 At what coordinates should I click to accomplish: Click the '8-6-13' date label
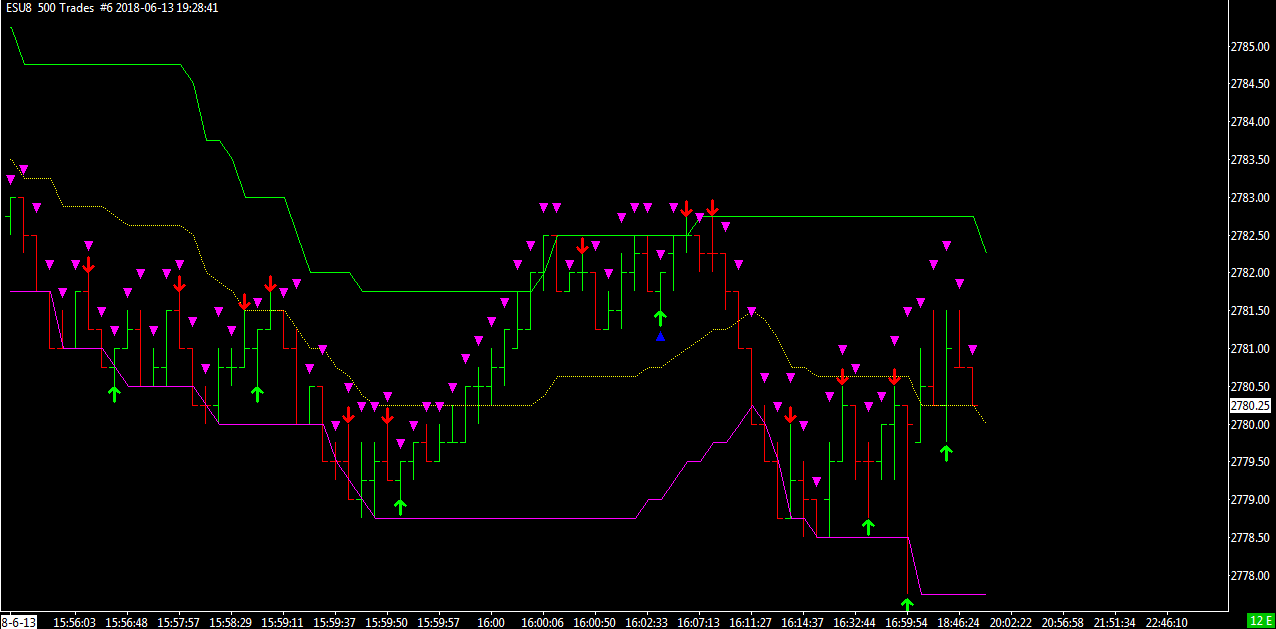[20, 622]
